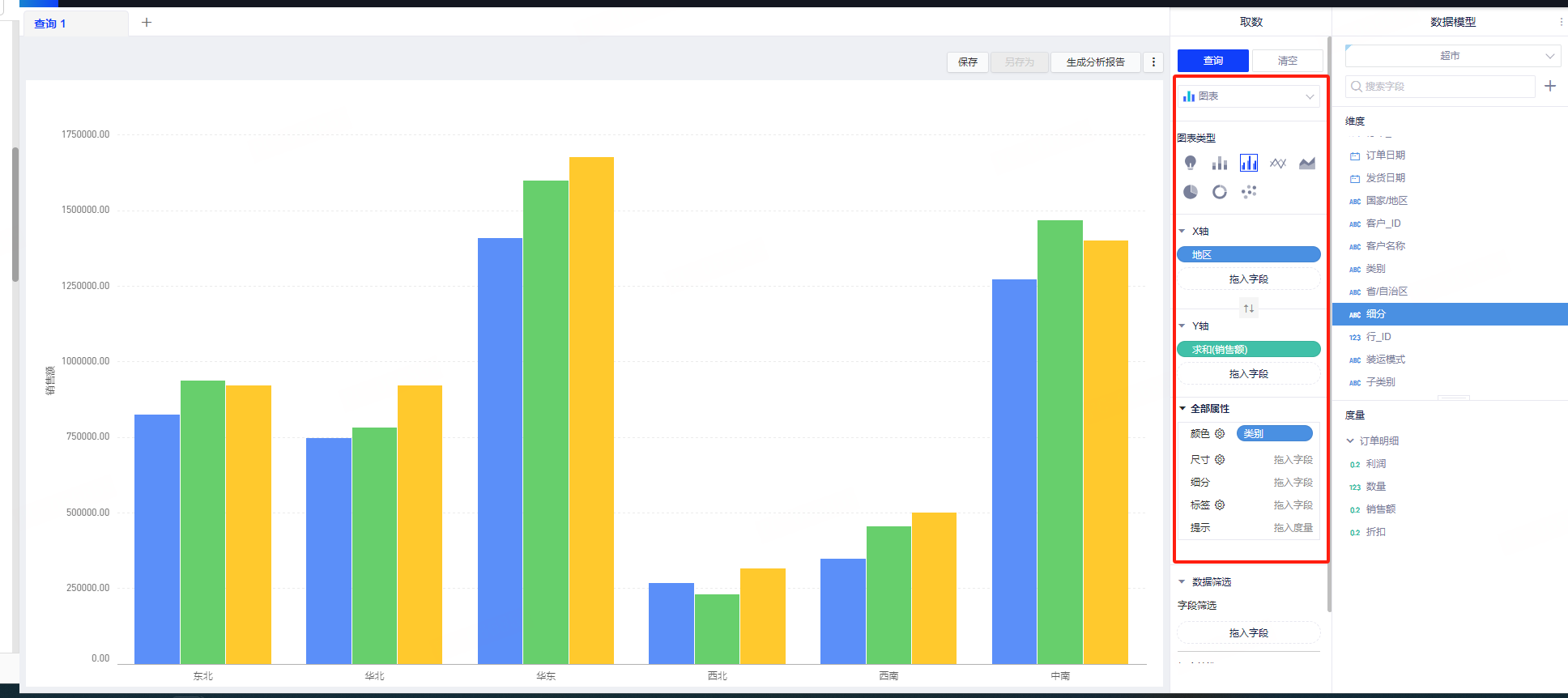The width and height of the screenshot is (1568, 698).
Task: Select the donut chart type icon
Action: [x=1220, y=192]
